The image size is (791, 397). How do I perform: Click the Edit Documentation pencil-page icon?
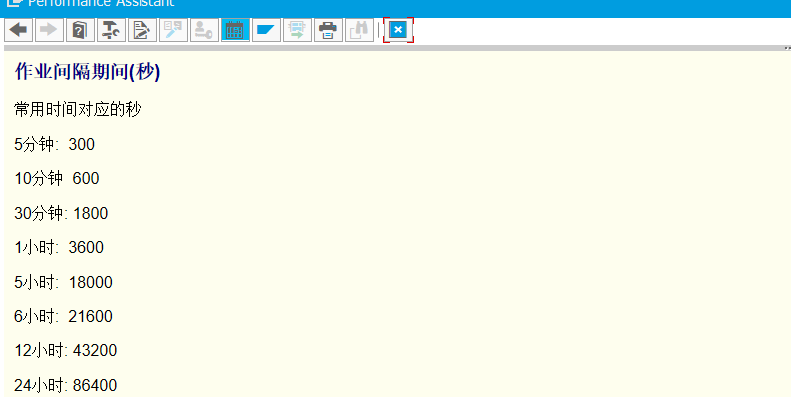142,30
